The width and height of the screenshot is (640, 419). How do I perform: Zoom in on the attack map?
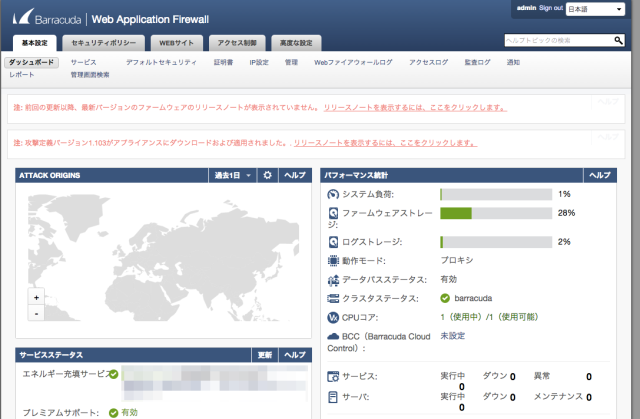(x=36, y=297)
